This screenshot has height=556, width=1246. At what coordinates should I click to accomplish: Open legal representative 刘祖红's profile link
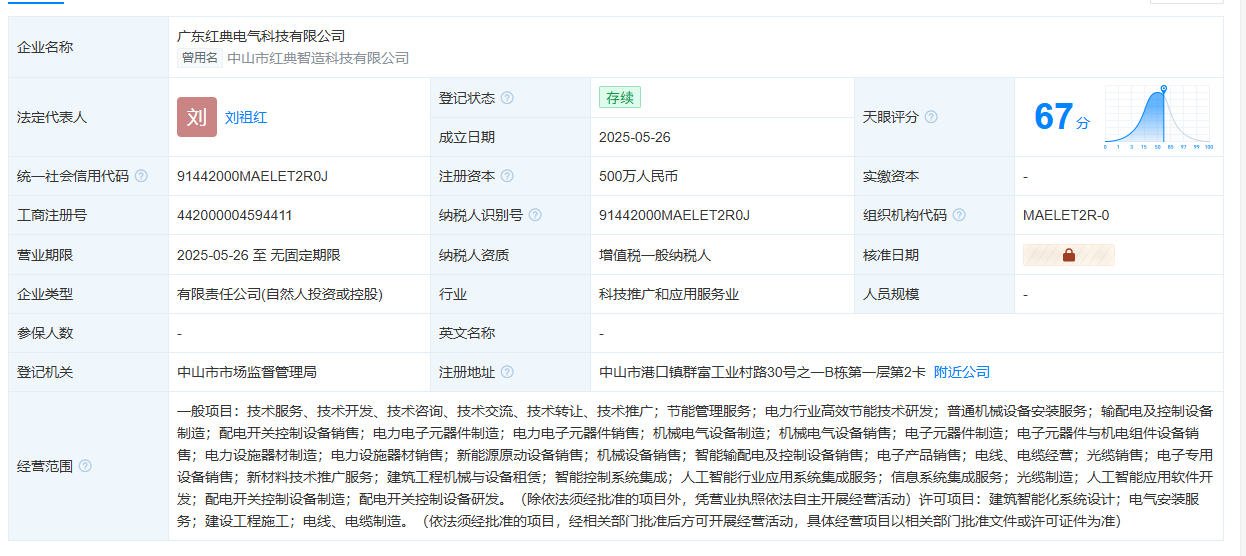click(246, 117)
